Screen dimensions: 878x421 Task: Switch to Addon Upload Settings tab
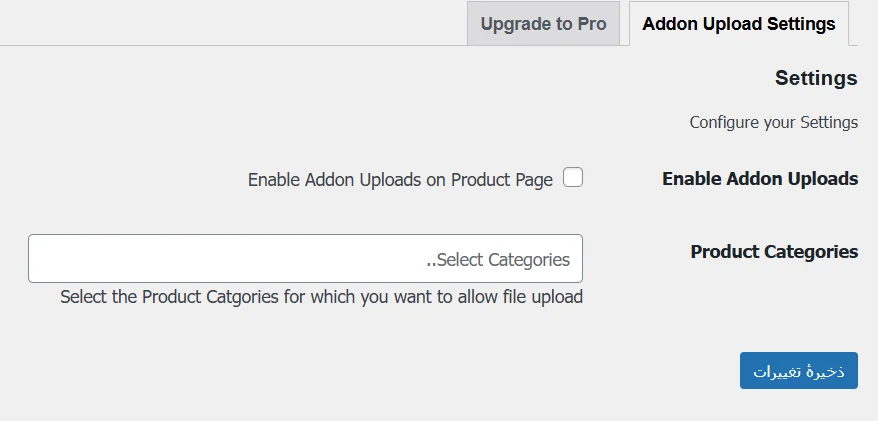(x=738, y=24)
